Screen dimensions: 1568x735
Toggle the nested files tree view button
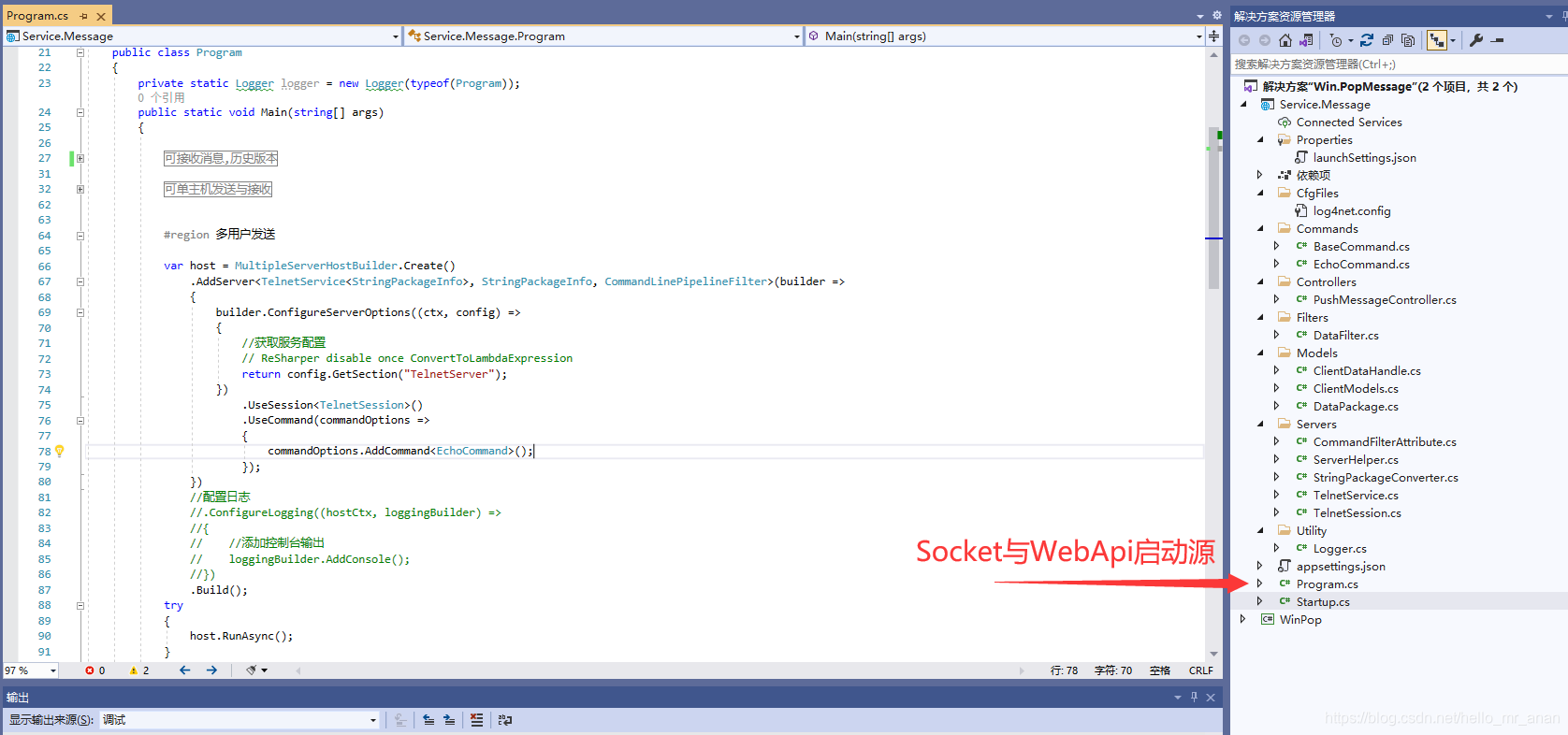pyautogui.click(x=1437, y=40)
